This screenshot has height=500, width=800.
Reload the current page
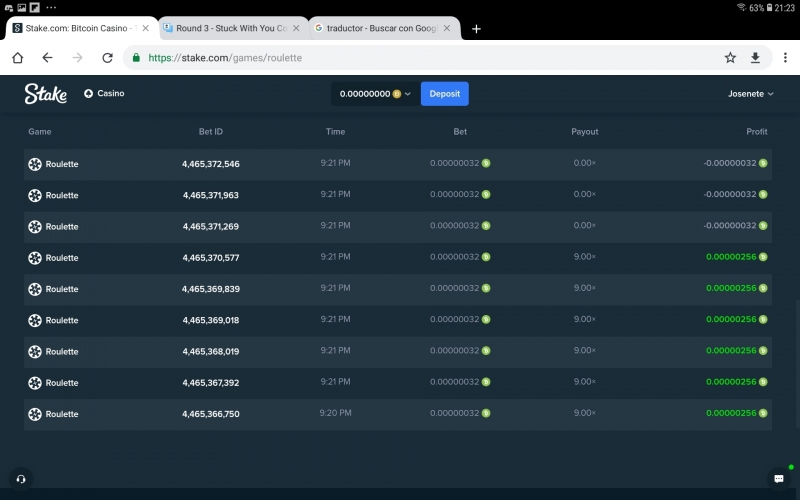[x=107, y=58]
